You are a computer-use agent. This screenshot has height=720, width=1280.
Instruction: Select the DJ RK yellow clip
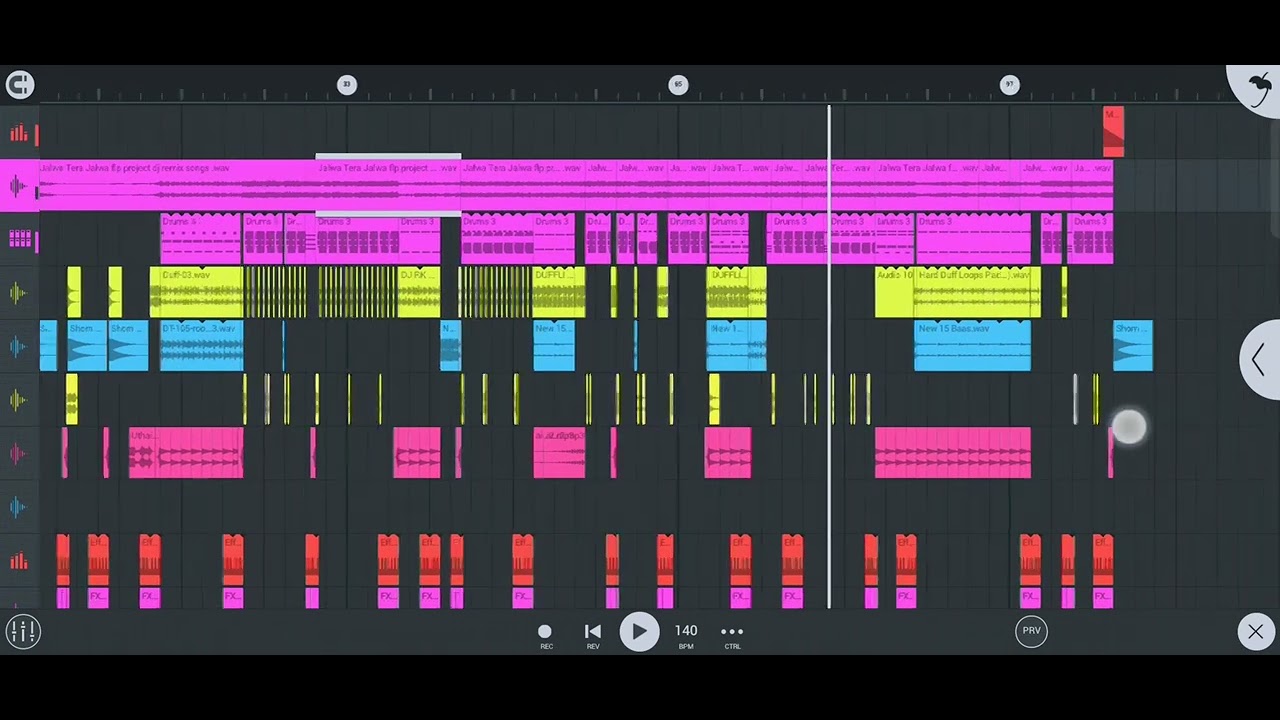tap(419, 292)
